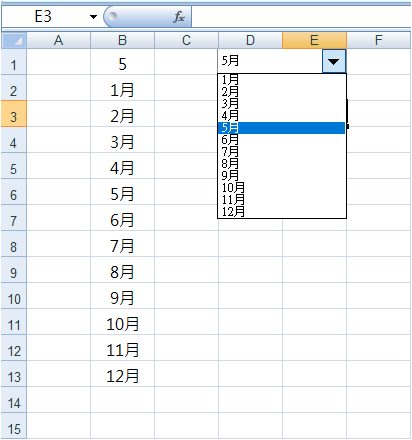Select column D header

pos(250,41)
